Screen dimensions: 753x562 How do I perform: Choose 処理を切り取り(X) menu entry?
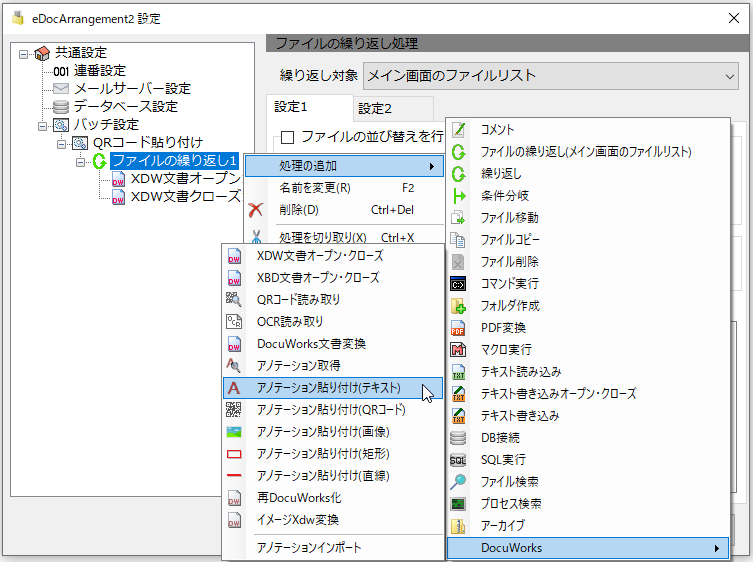pyautogui.click(x=344, y=237)
